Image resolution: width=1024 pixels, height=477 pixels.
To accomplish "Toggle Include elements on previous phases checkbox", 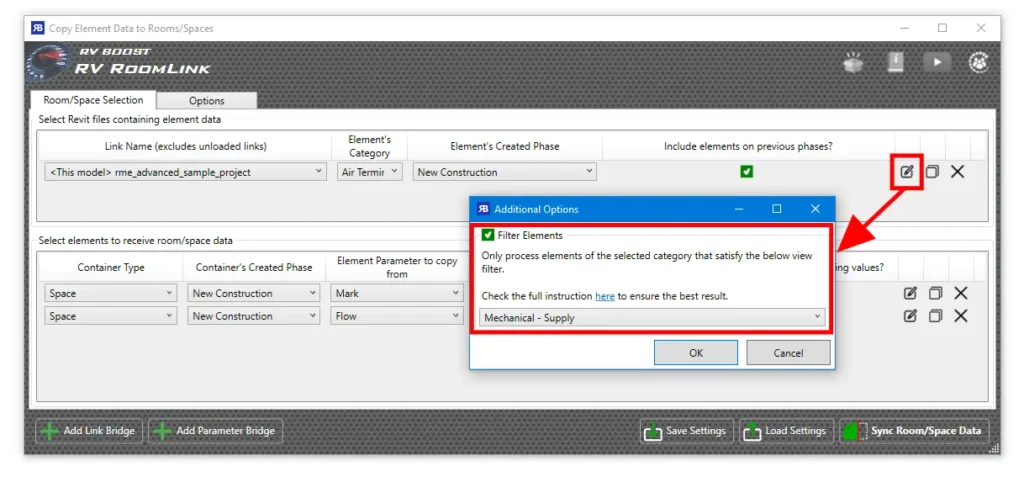I will coord(747,172).
